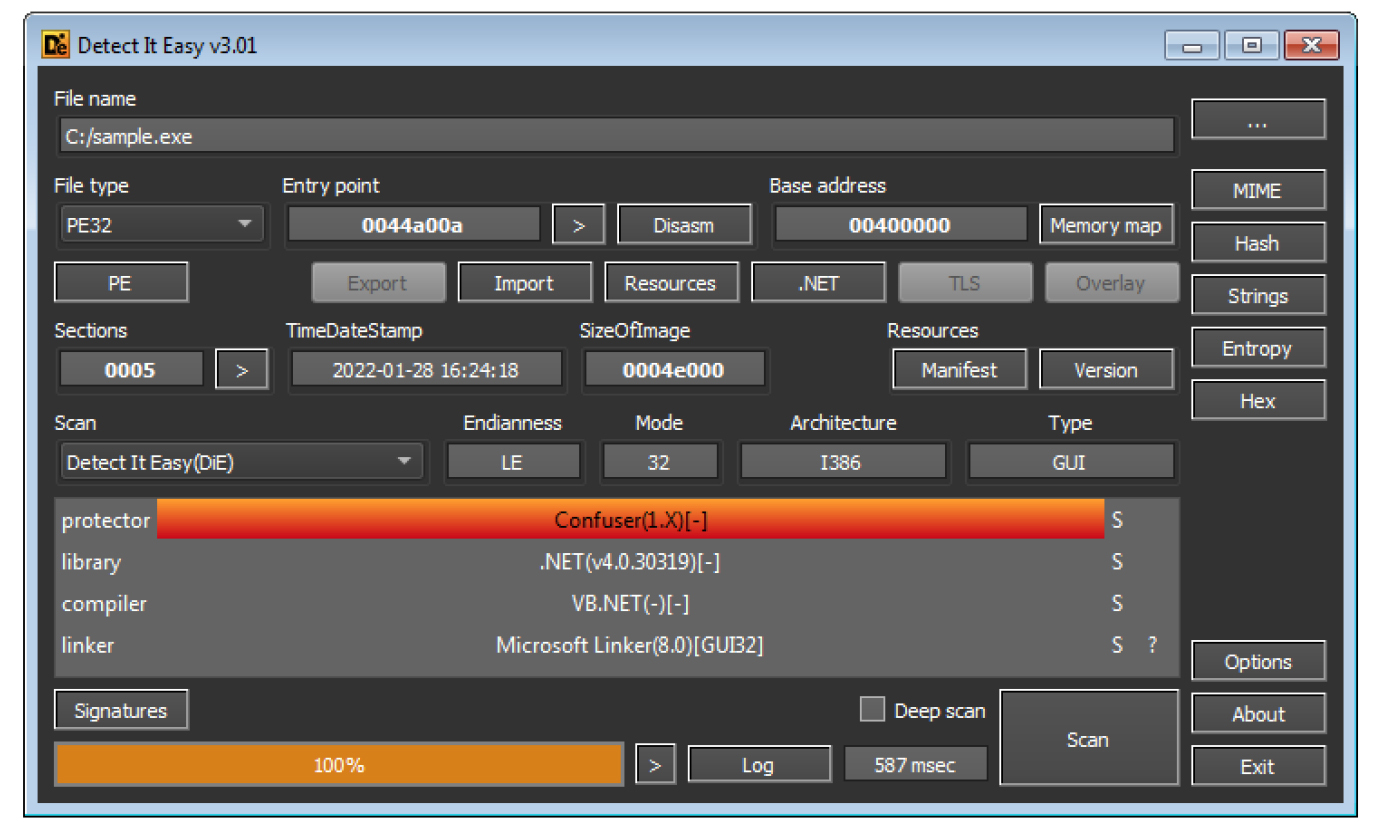Select the .NET(v4.0.30319)[-] library result
This screenshot has width=1395, height=829.
coord(630,562)
